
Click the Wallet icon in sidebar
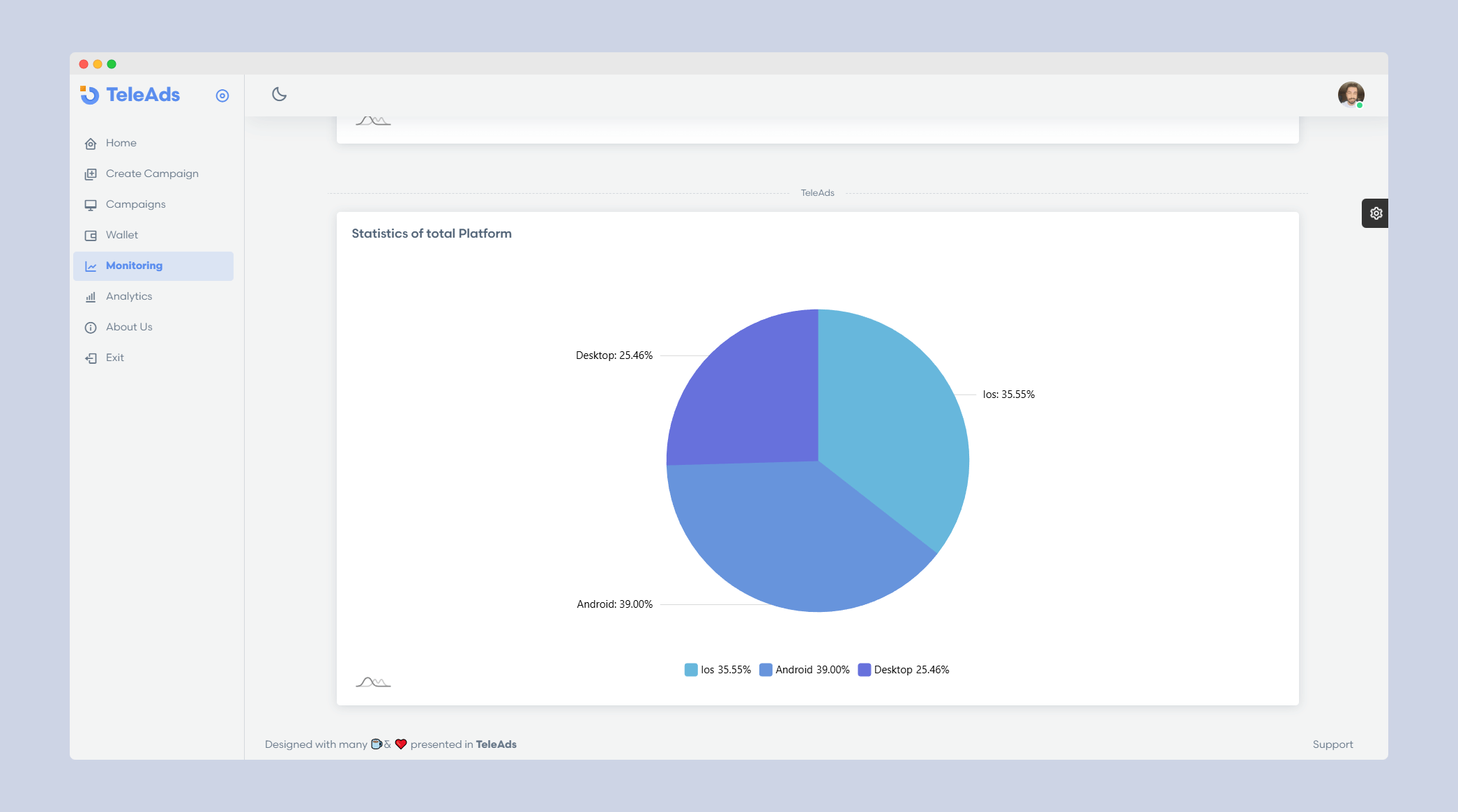[x=91, y=236]
